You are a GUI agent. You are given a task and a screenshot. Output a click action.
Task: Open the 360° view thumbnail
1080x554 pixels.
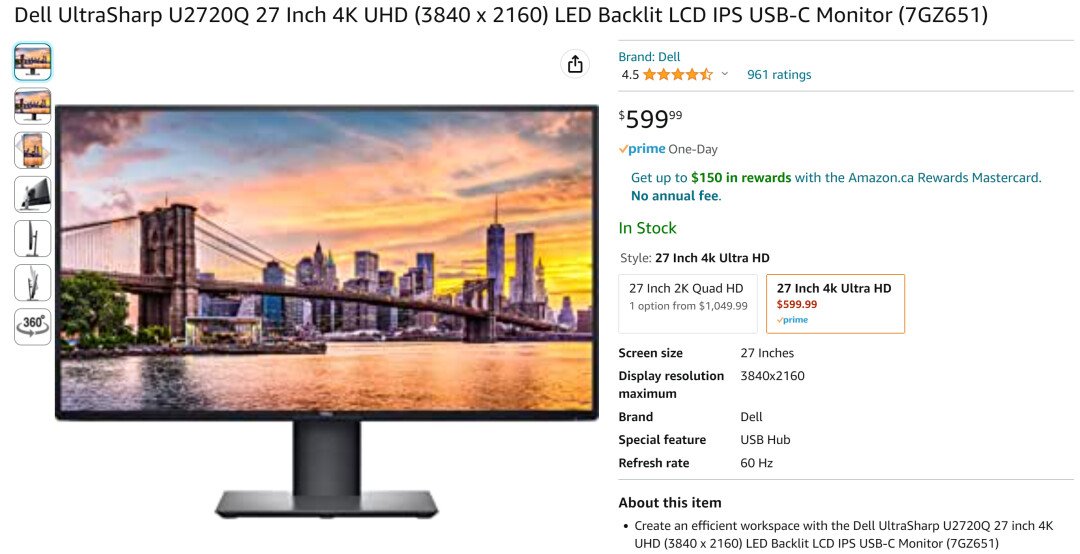pyautogui.click(x=32, y=327)
